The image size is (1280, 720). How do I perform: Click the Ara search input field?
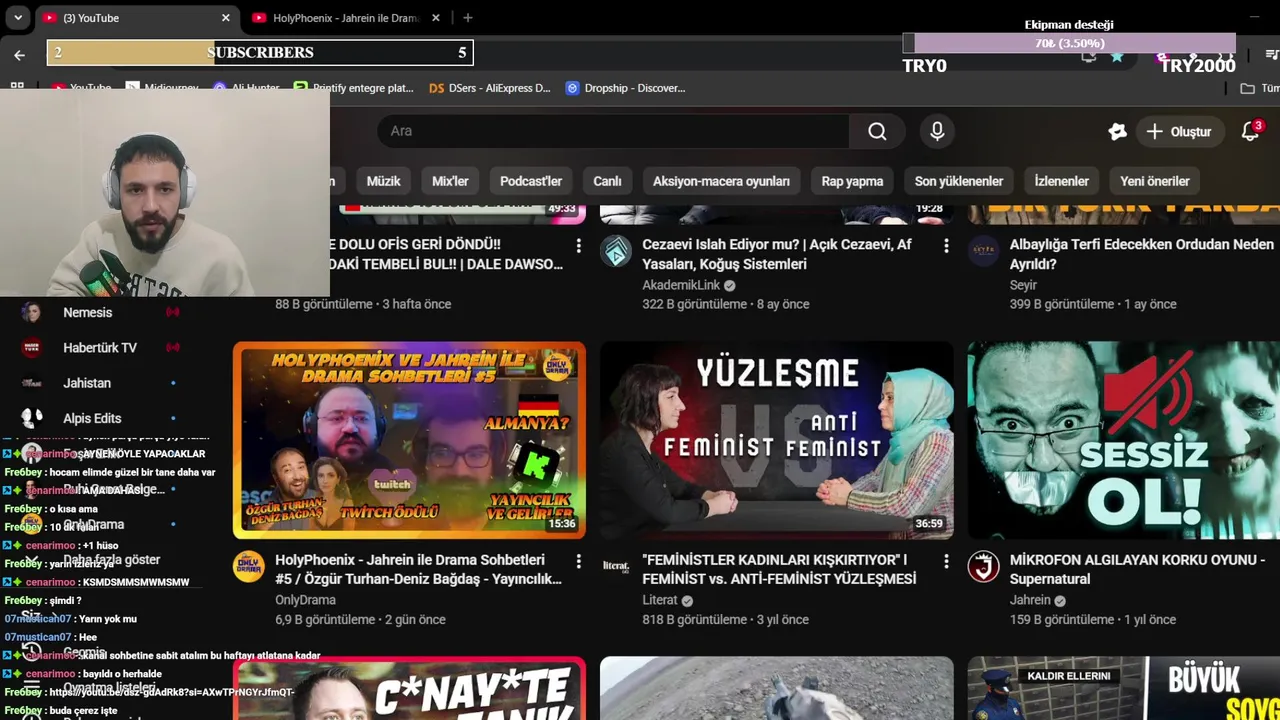tap(613, 131)
